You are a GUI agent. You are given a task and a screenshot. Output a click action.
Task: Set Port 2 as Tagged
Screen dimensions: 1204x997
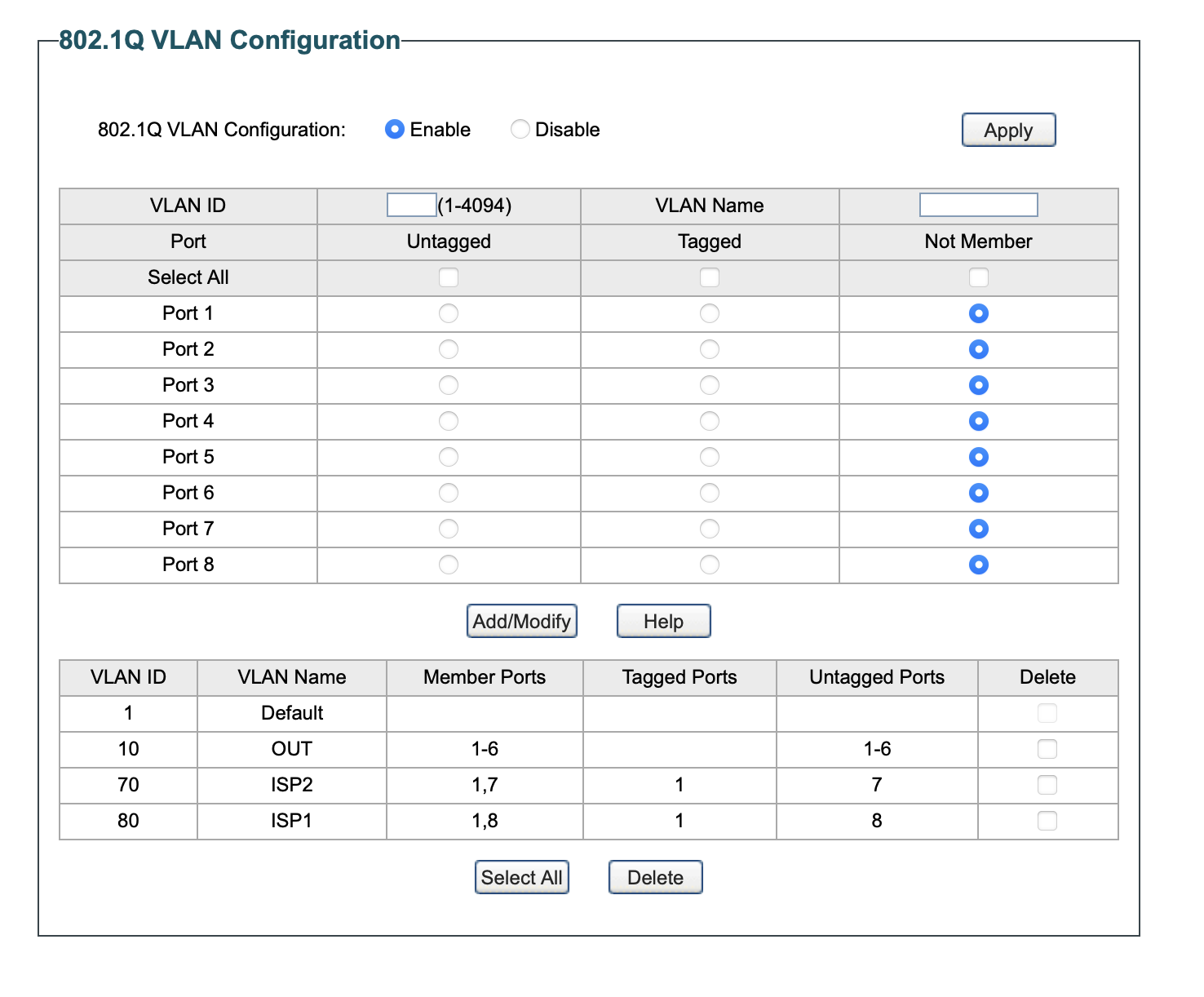(x=709, y=349)
